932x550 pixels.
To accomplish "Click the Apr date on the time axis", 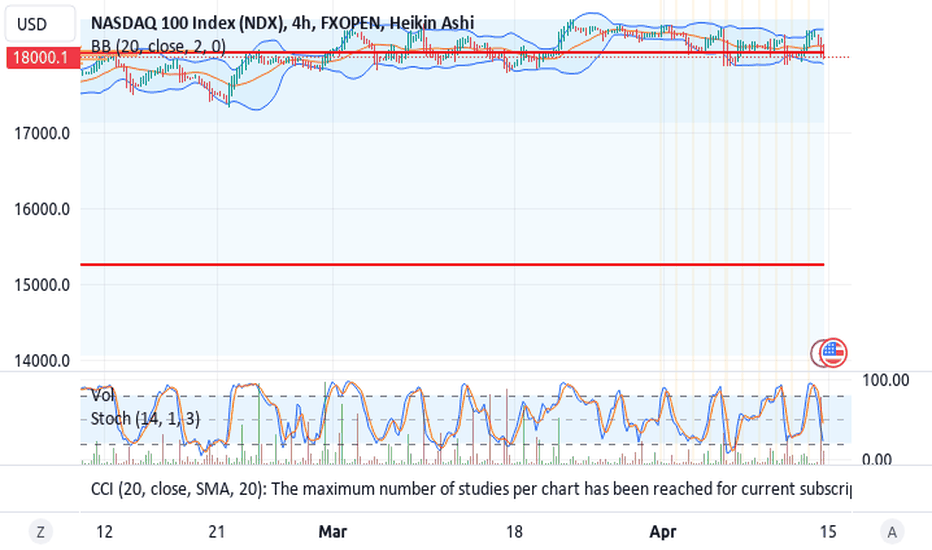I will [663, 531].
